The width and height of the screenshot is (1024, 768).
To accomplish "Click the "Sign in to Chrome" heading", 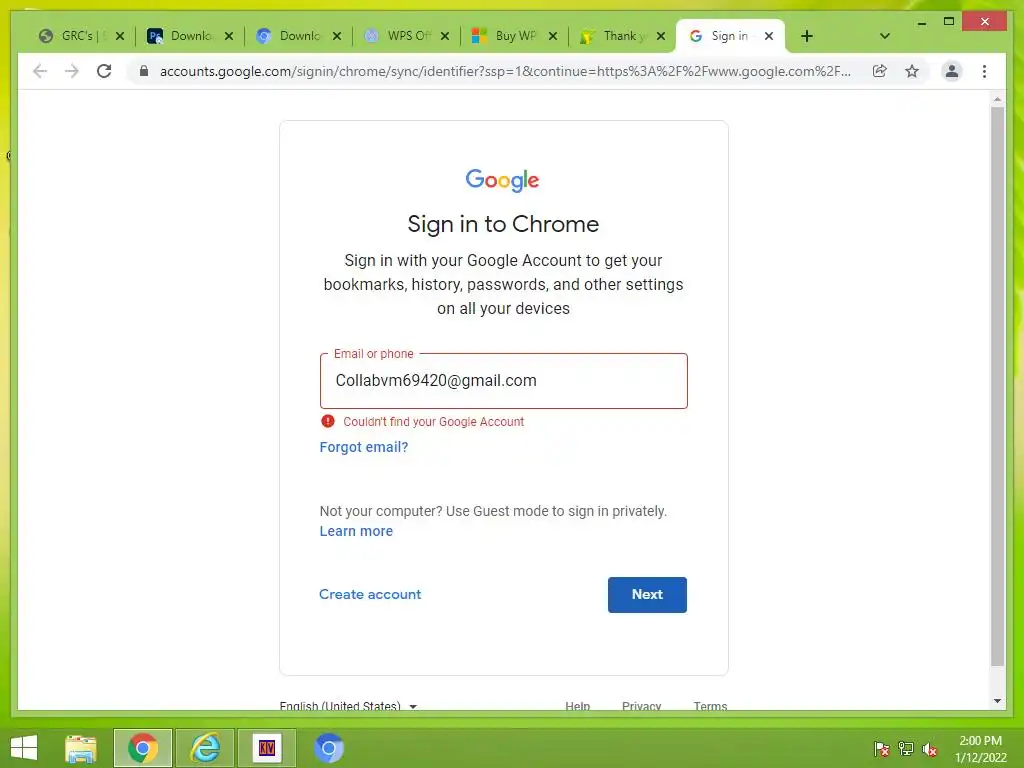I will [503, 224].
